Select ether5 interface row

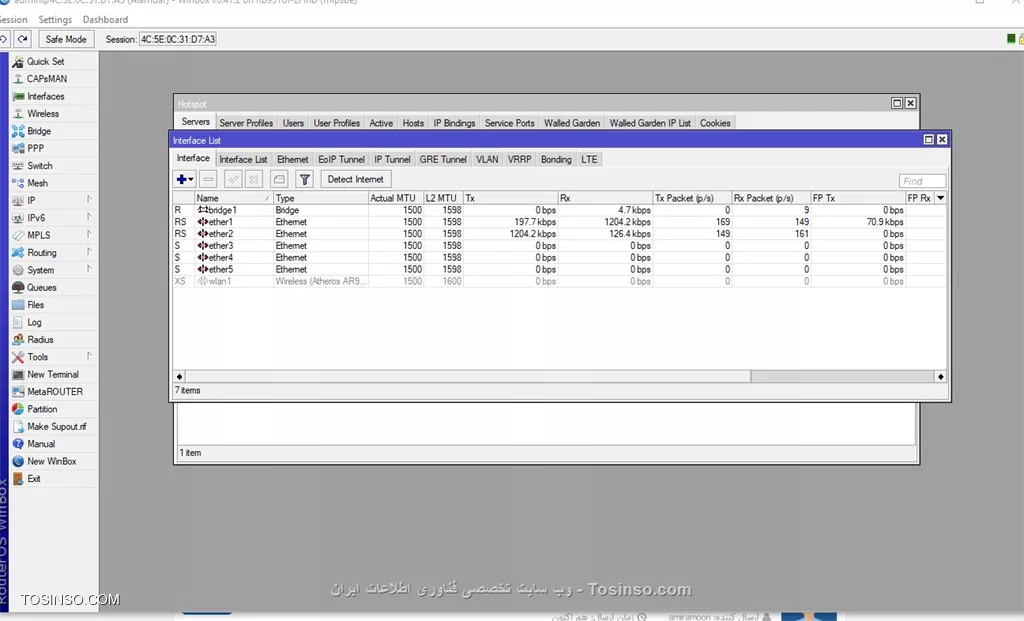click(559, 269)
